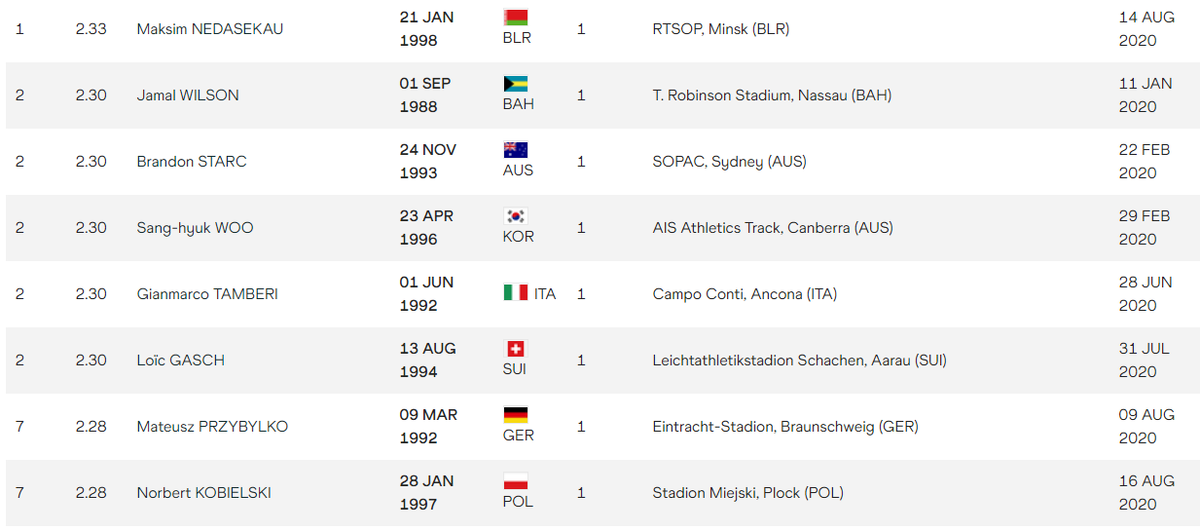
Task: Open Mateusz PRZYBYLKO athlete profile
Action: 212,426
